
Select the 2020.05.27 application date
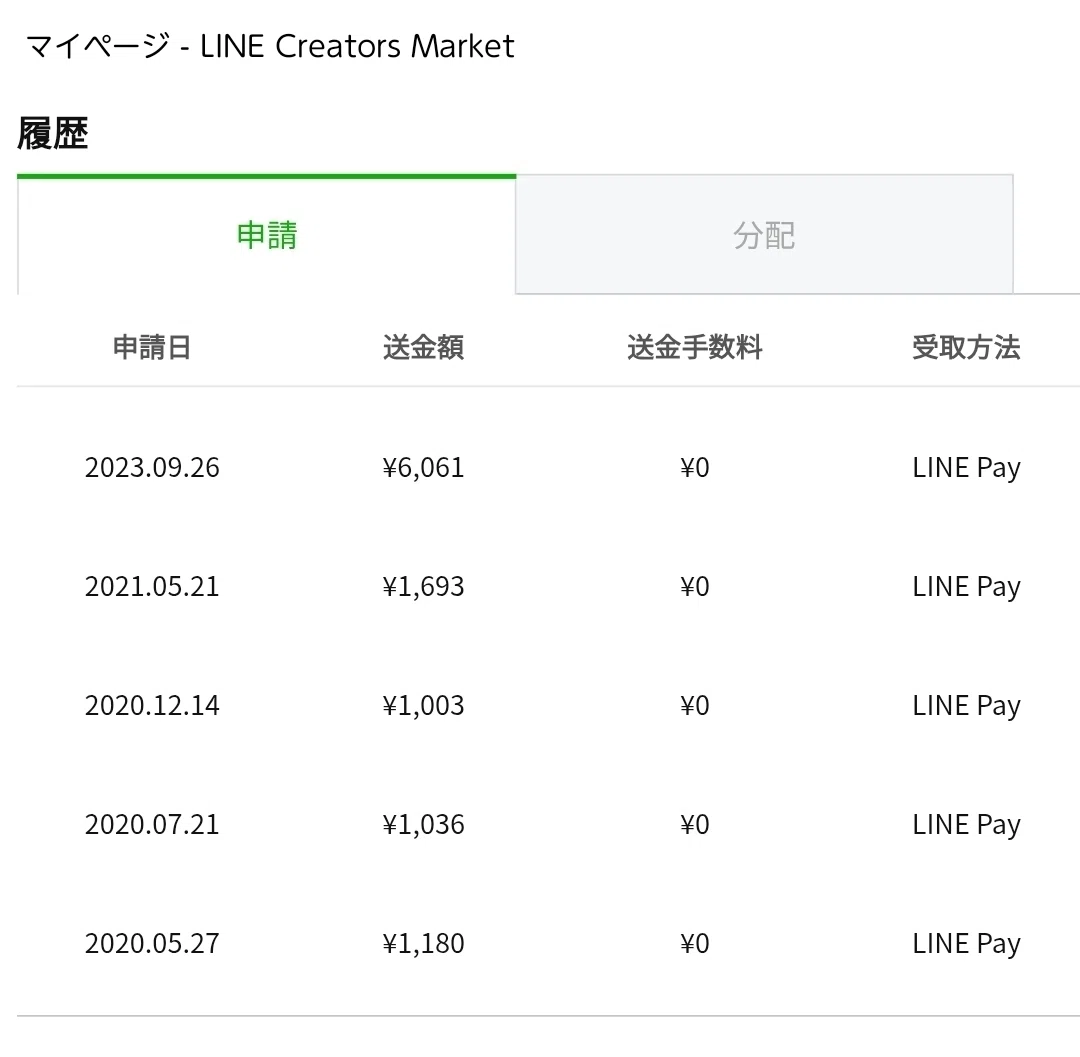pyautogui.click(x=152, y=943)
